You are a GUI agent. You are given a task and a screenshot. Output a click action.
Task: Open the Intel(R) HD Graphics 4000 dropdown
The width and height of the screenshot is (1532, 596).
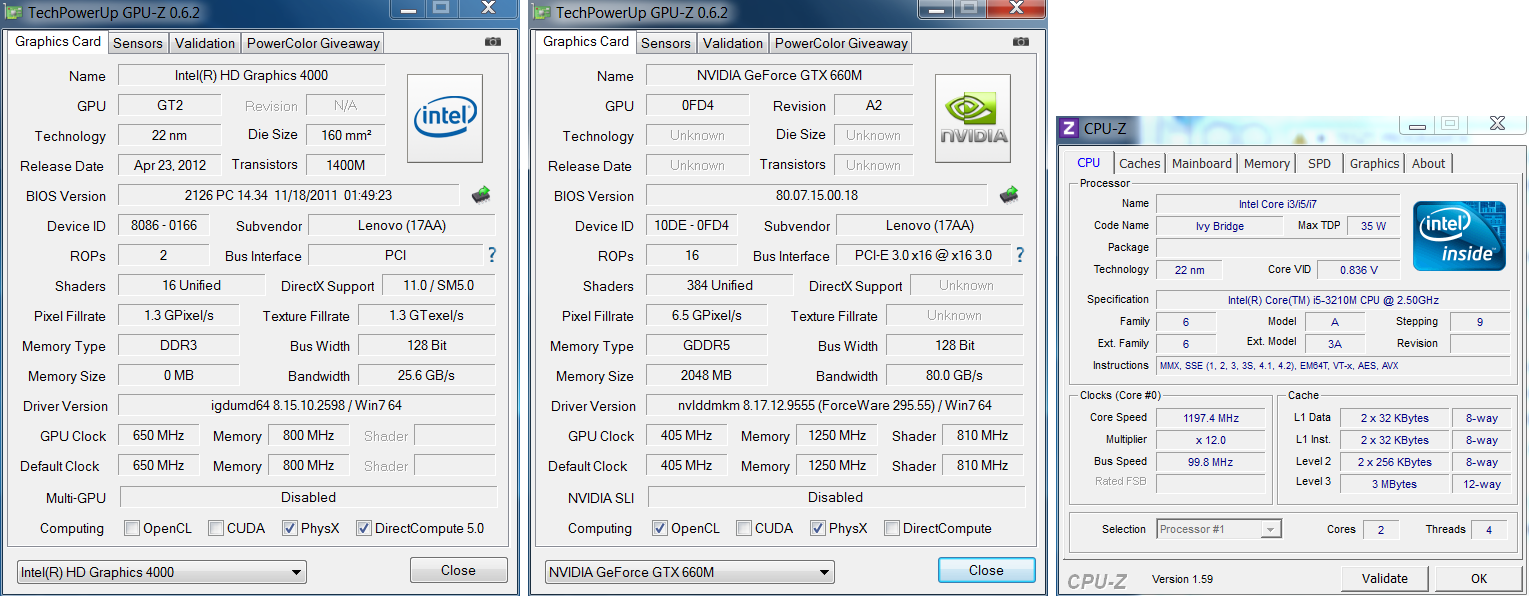tap(162, 572)
